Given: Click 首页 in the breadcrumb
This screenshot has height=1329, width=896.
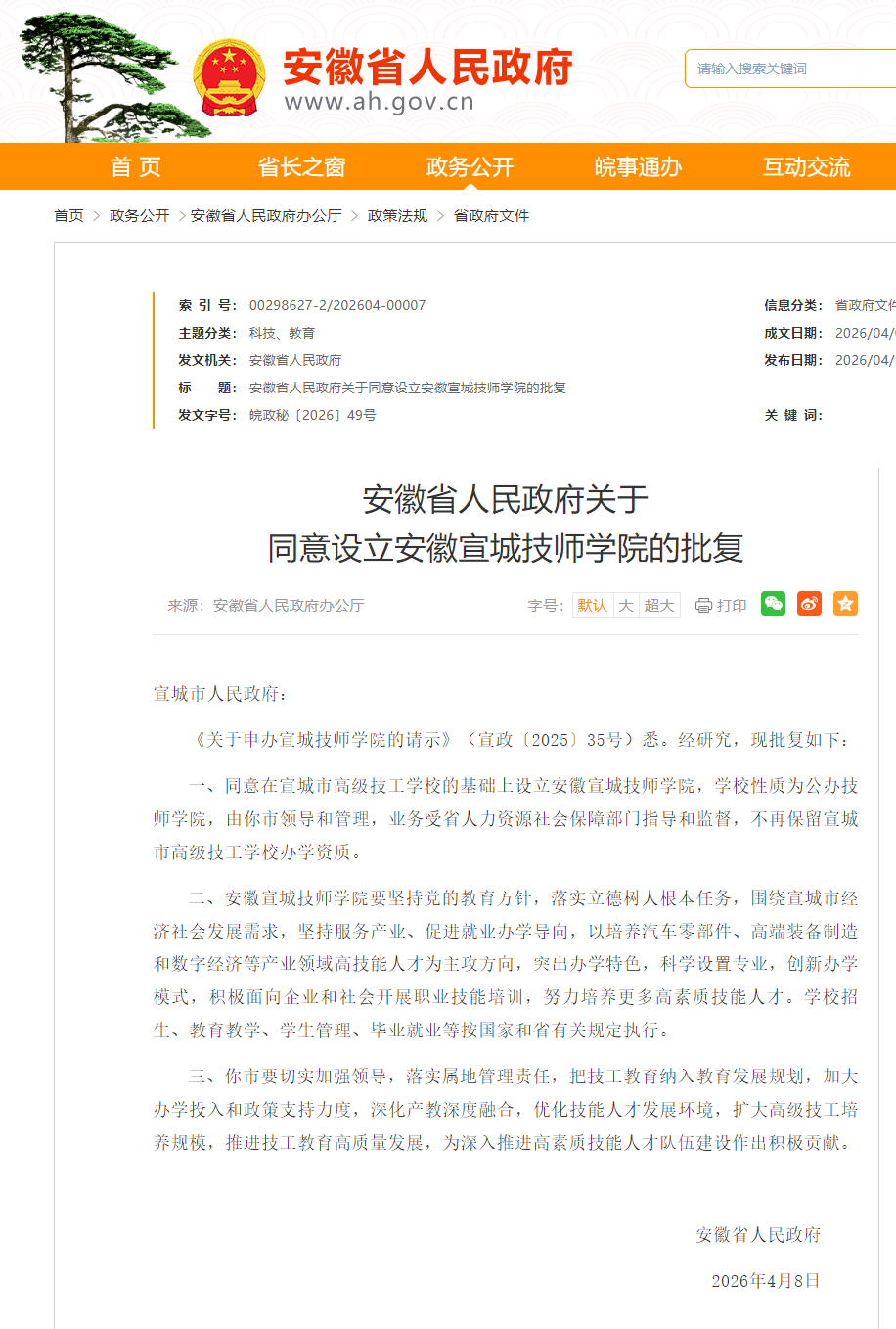Looking at the screenshot, I should 68,216.
